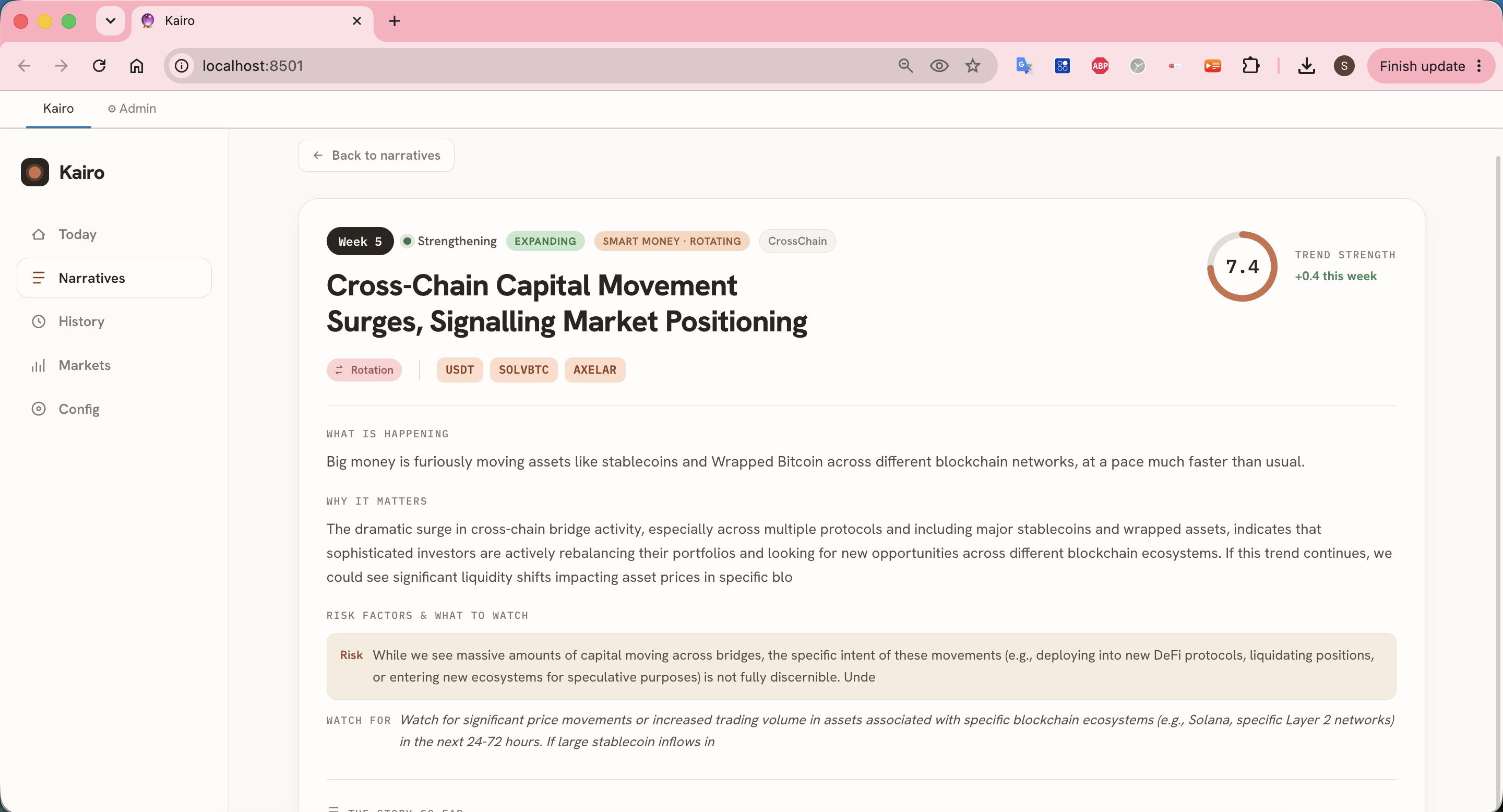This screenshot has width=1503, height=812.
Task: Go to the browser home page
Action: pyautogui.click(x=137, y=66)
